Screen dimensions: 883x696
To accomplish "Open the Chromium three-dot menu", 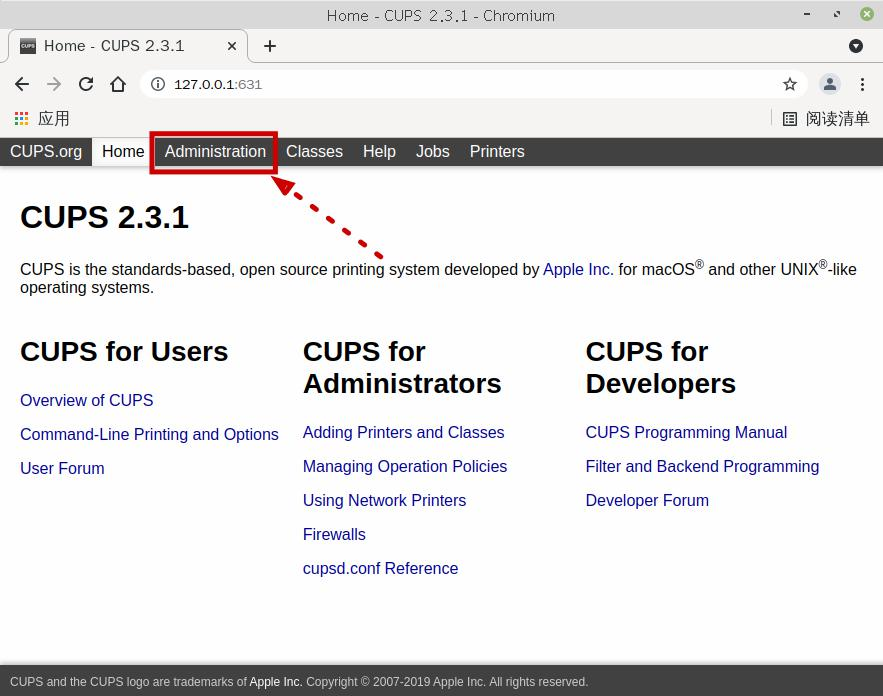I will tap(862, 84).
